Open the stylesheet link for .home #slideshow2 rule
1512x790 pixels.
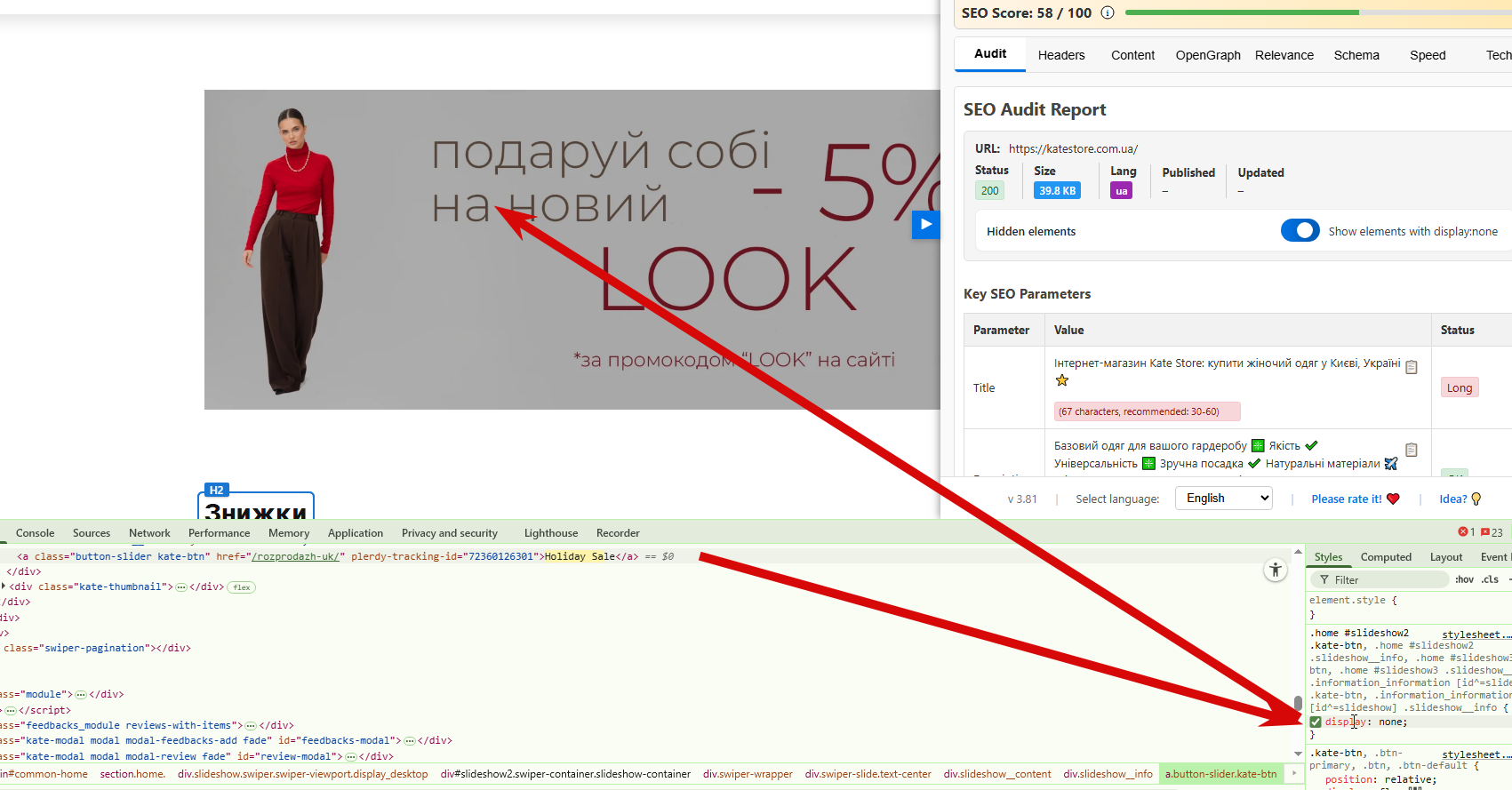1476,634
